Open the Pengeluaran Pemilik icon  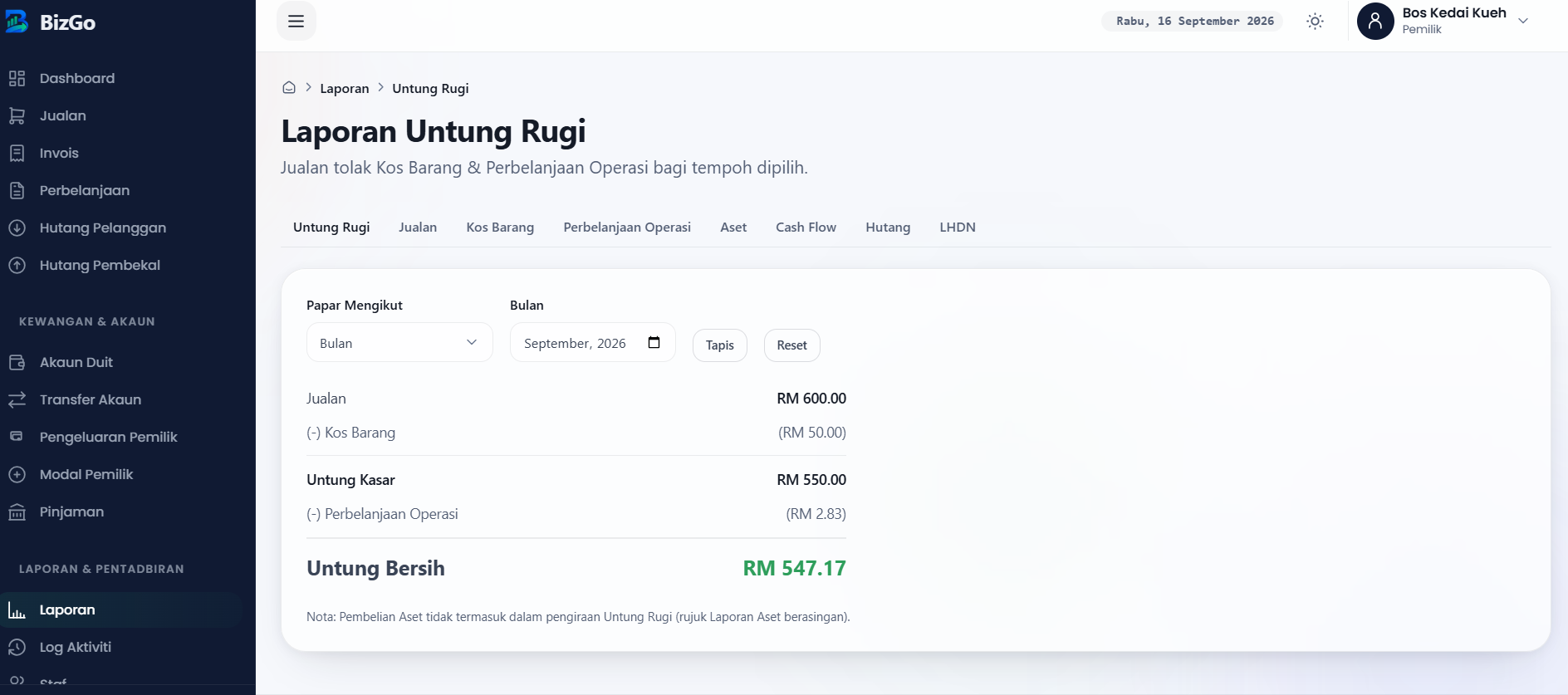point(17,437)
